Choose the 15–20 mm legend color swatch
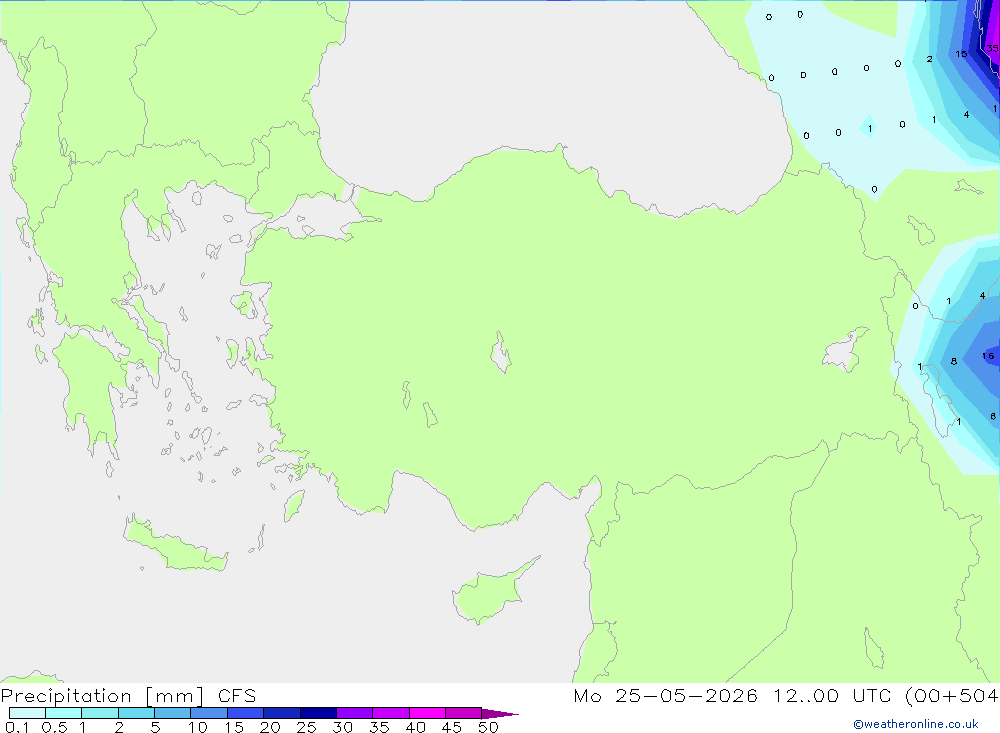Screen dimensions: 1000x733 click(x=246, y=713)
